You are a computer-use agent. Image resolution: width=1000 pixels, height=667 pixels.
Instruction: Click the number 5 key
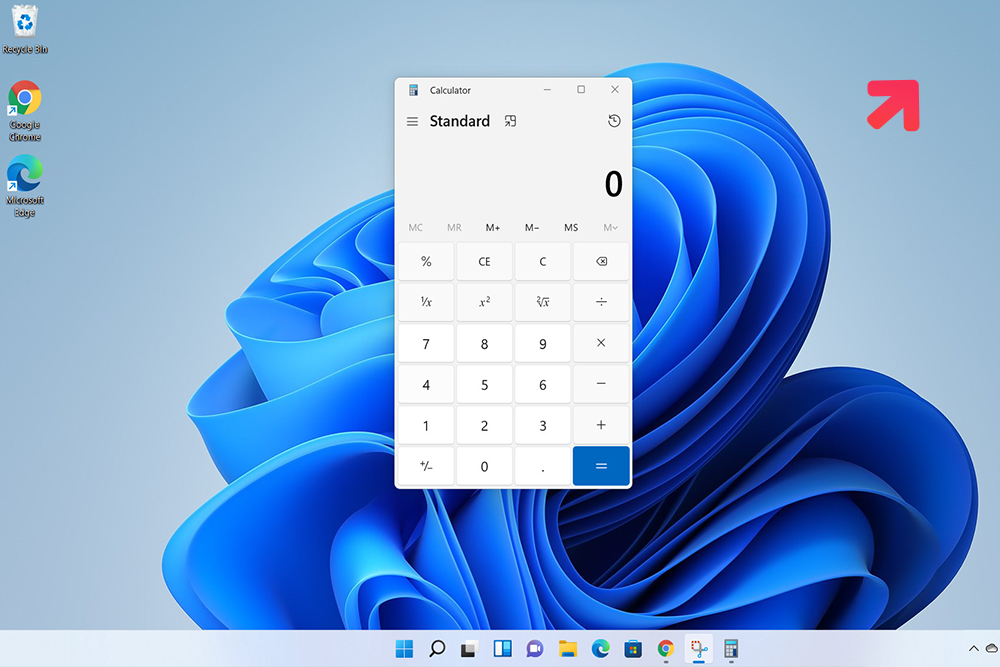(x=485, y=385)
